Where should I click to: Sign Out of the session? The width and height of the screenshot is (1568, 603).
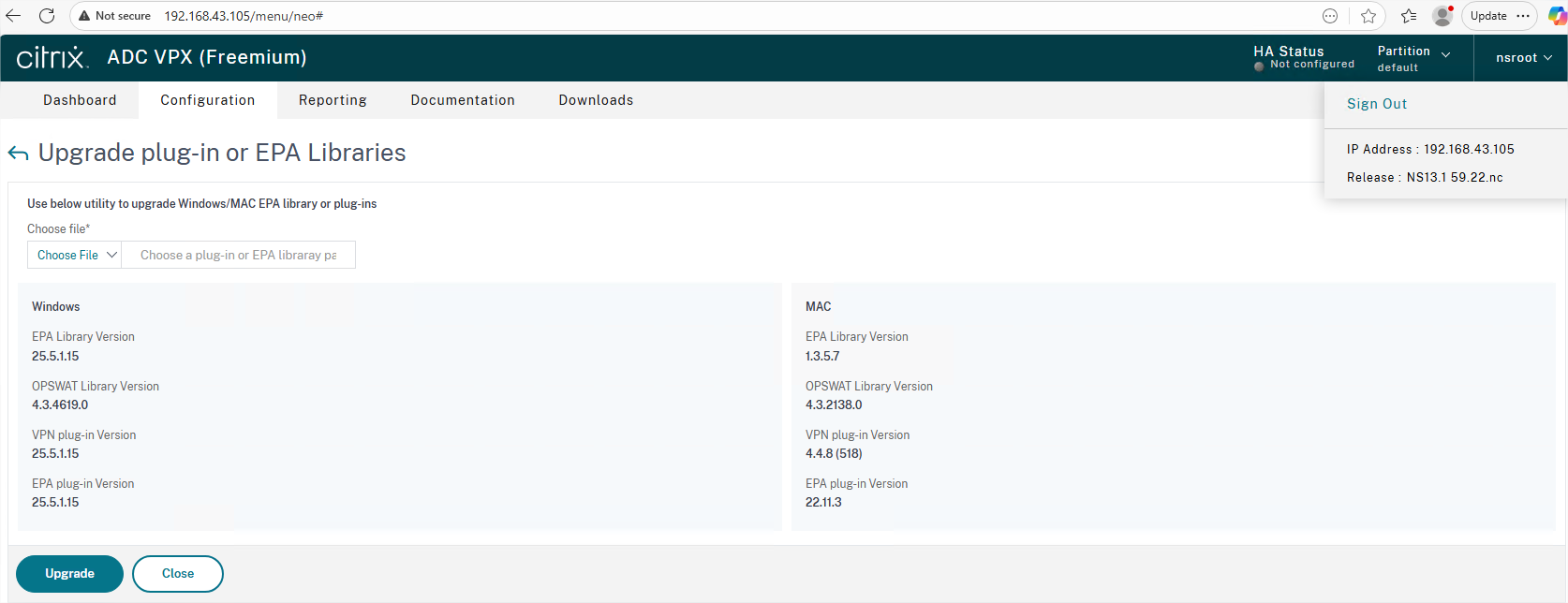pyautogui.click(x=1377, y=104)
